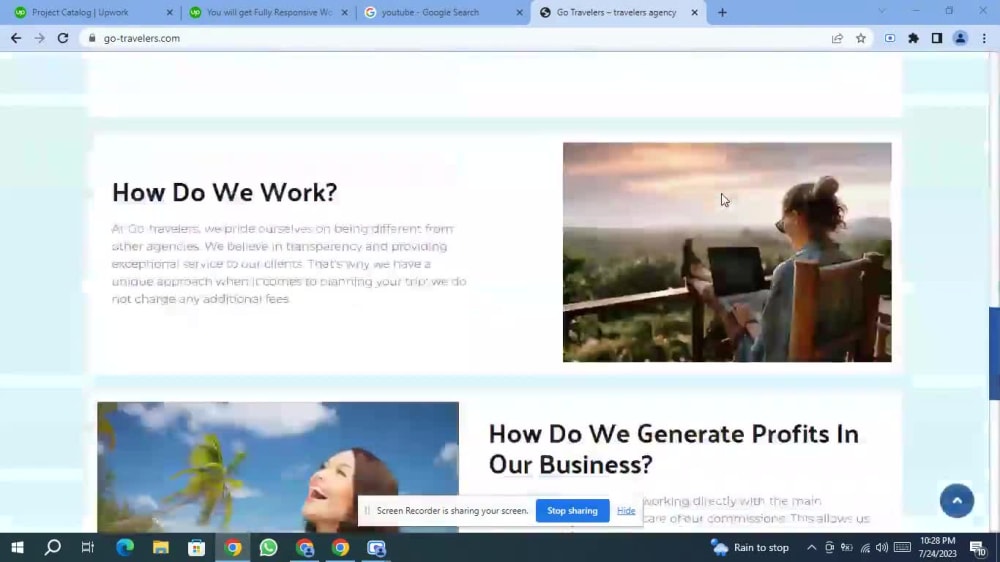Close the Go Travelers tab
This screenshot has width=1000, height=562.
695,12
